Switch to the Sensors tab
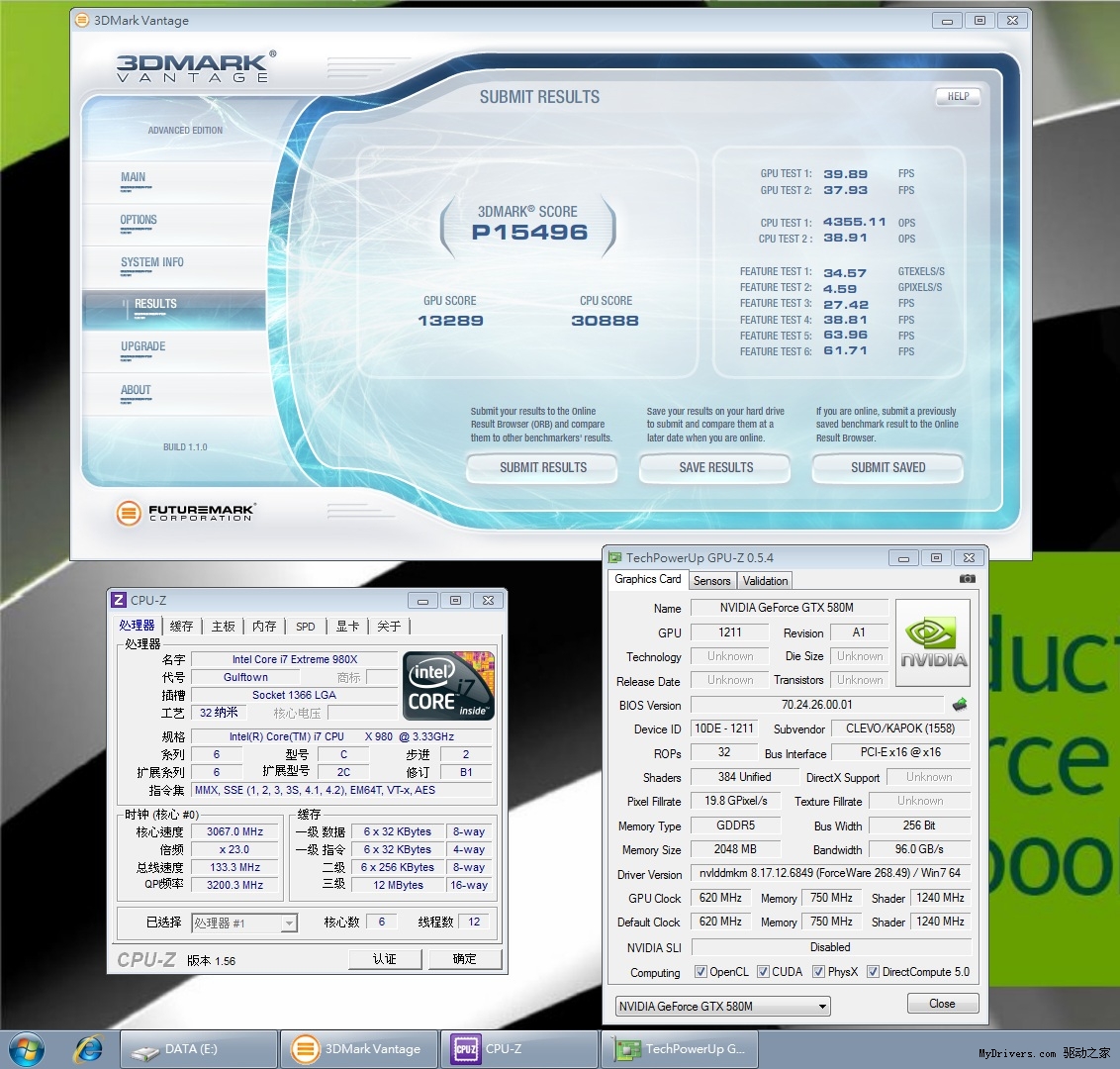The image size is (1120, 1069). click(x=711, y=581)
